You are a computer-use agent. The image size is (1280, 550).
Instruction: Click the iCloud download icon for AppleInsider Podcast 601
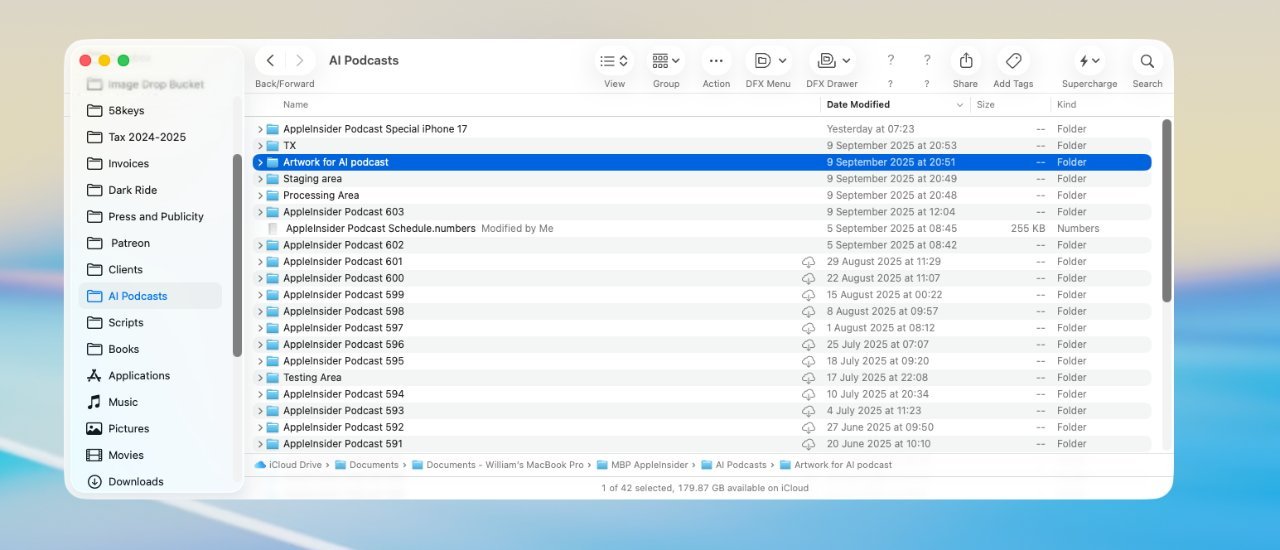(x=808, y=262)
